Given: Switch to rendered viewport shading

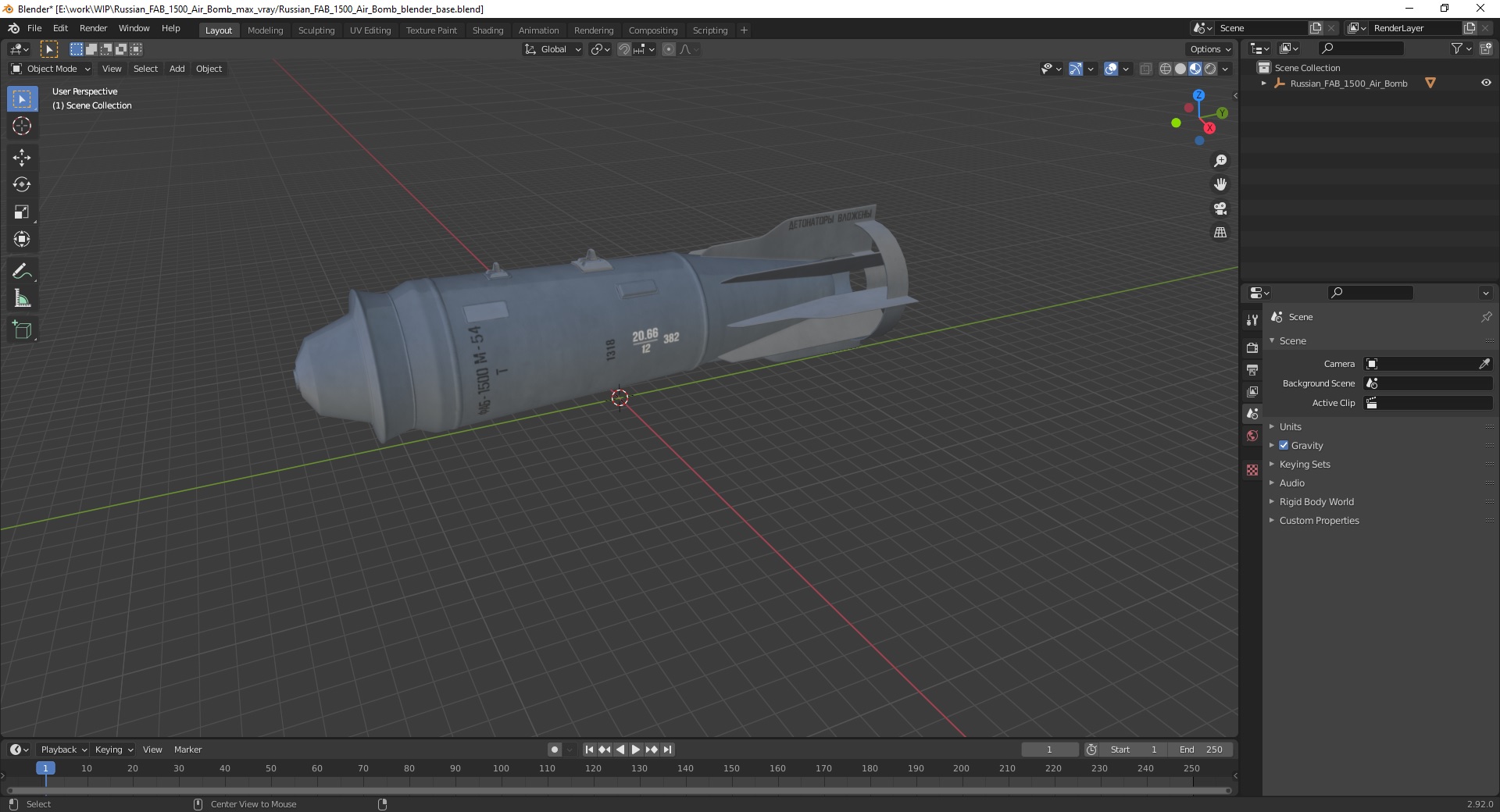Looking at the screenshot, I should pos(1210,69).
